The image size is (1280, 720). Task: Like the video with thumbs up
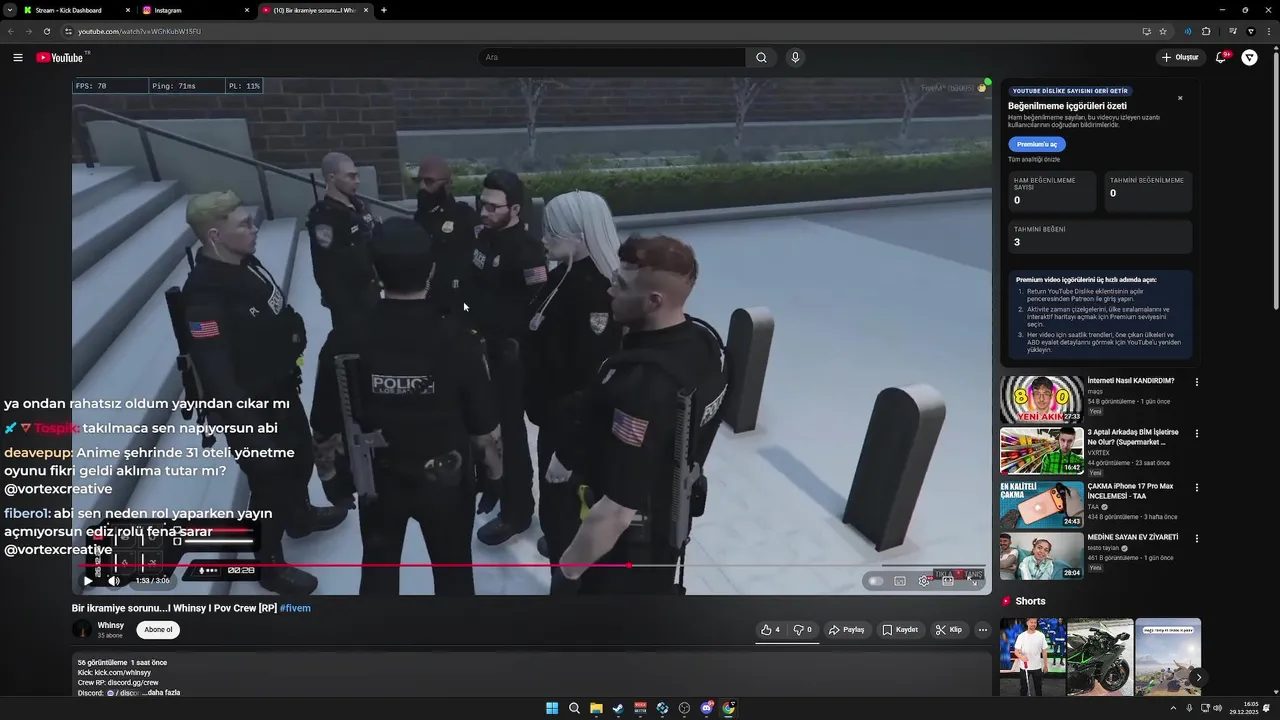[x=770, y=630]
